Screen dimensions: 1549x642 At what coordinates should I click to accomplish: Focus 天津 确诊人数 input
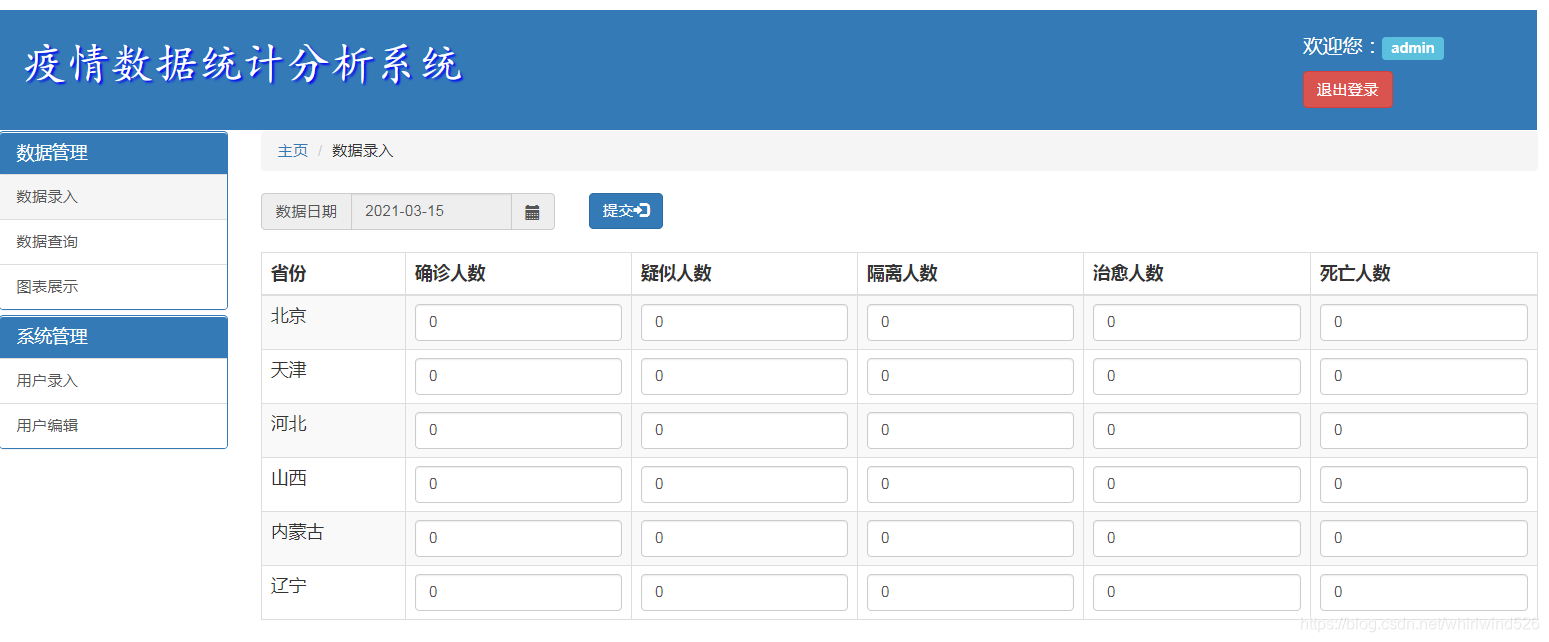click(518, 377)
